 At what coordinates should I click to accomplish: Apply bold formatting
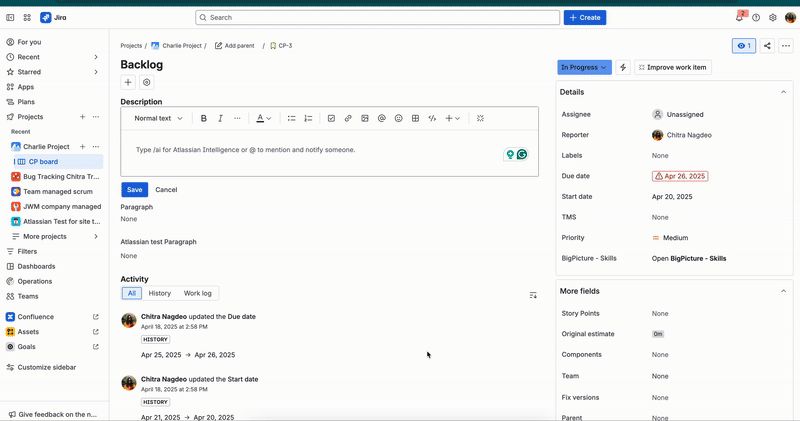[x=204, y=118]
